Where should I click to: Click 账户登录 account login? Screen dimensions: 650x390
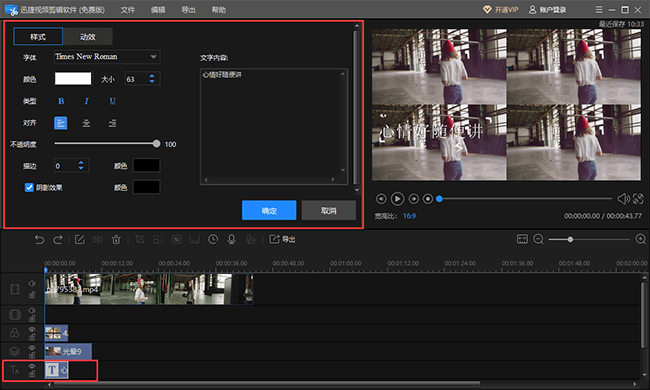click(x=548, y=10)
